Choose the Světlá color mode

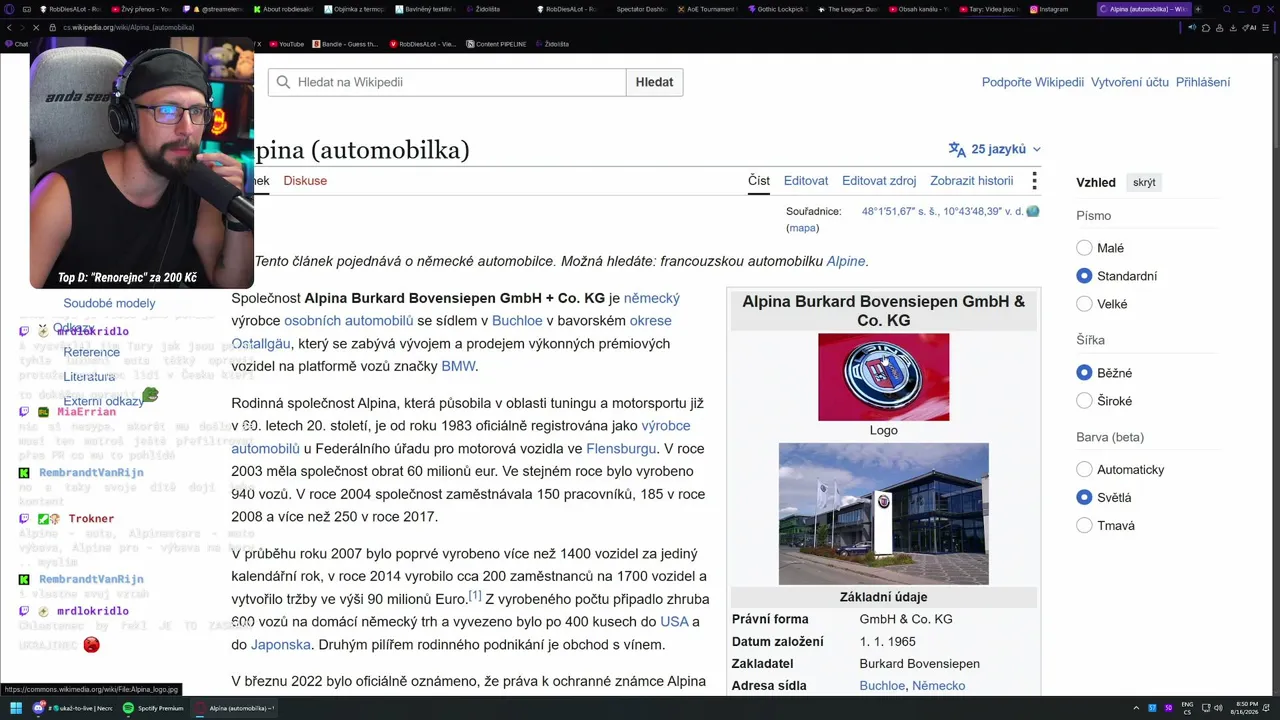tap(1084, 498)
